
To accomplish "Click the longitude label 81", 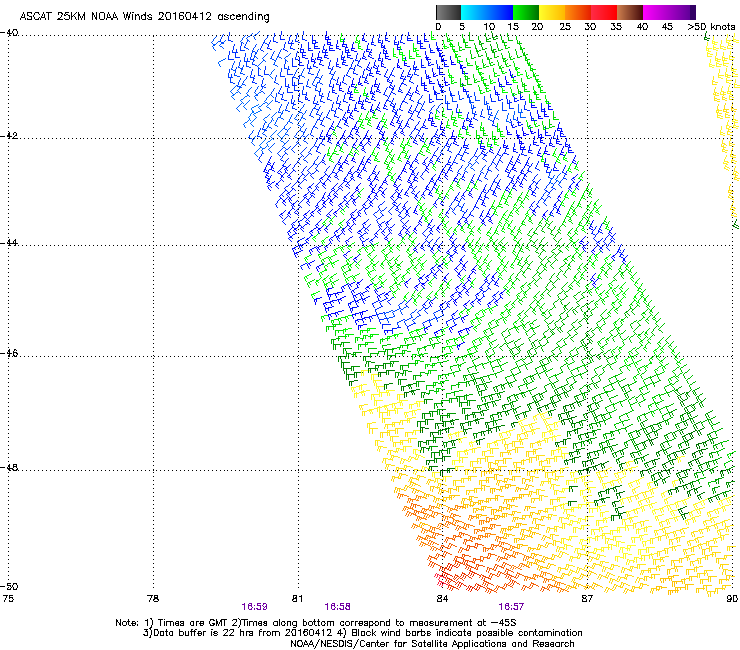I will click(x=297, y=599).
